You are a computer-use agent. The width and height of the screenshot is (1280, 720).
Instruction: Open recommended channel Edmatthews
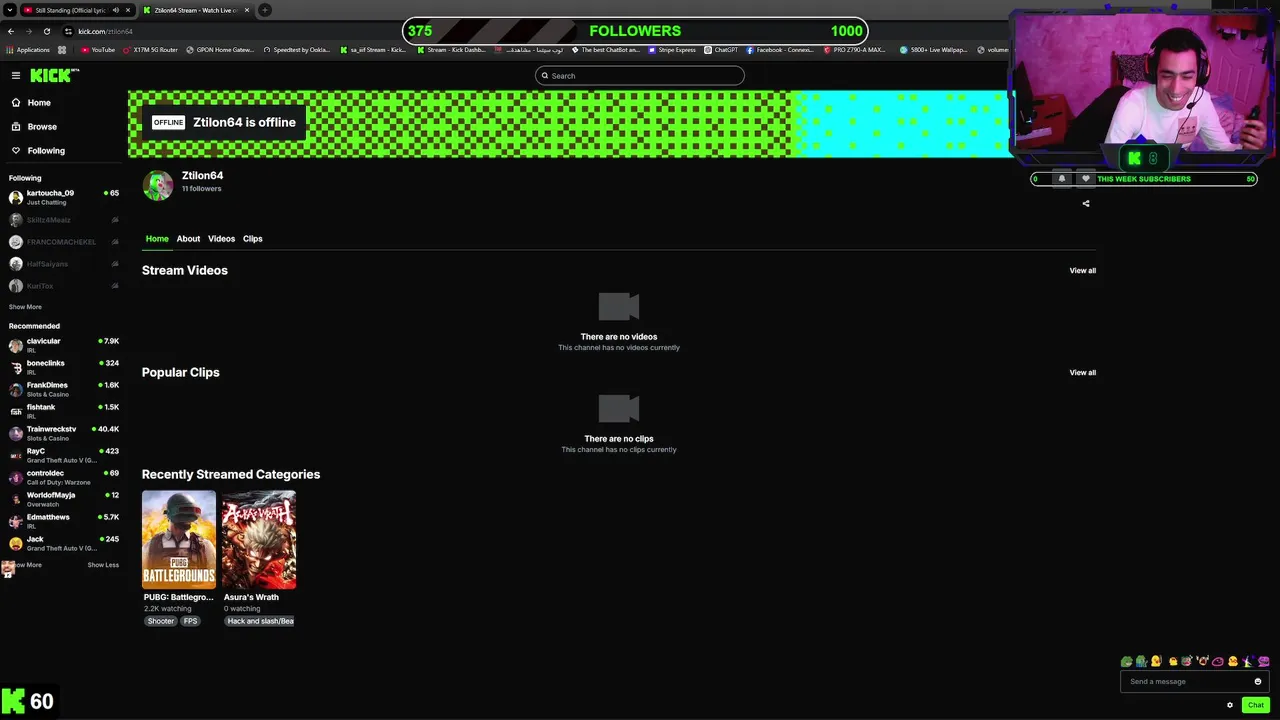click(x=64, y=521)
